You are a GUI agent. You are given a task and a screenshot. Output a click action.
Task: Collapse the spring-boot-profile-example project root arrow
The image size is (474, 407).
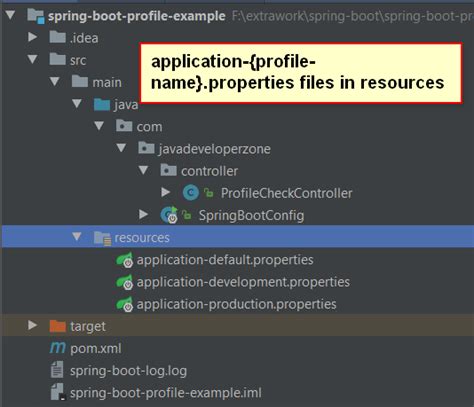[10, 15]
